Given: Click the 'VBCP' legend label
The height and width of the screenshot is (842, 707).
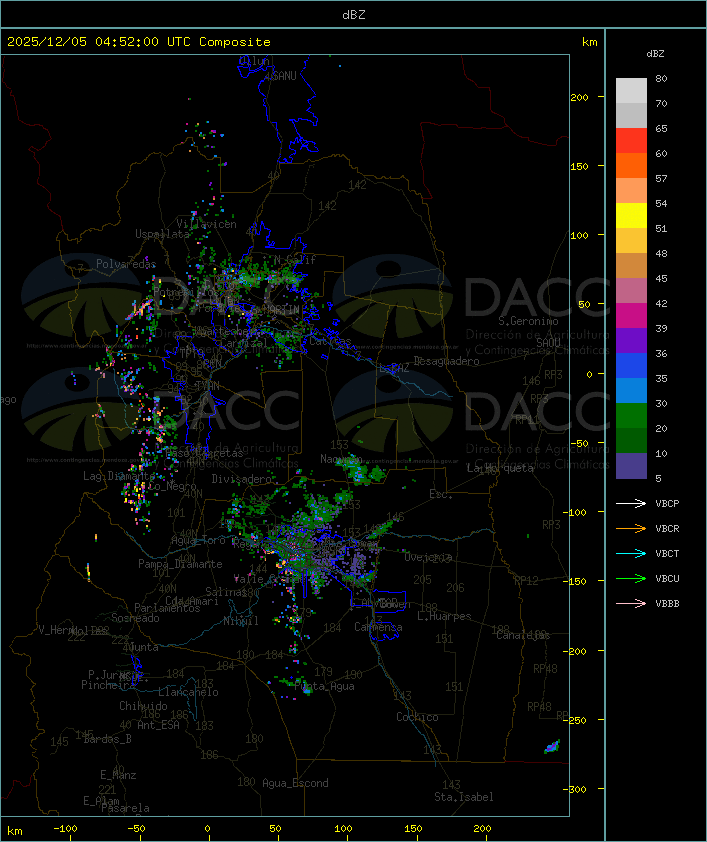Looking at the screenshot, I should tap(667, 504).
